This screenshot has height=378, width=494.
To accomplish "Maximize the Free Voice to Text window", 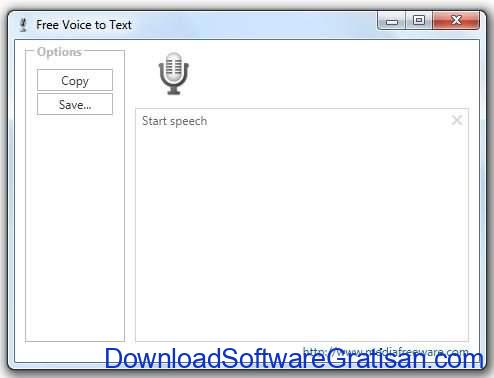I will click(x=419, y=21).
